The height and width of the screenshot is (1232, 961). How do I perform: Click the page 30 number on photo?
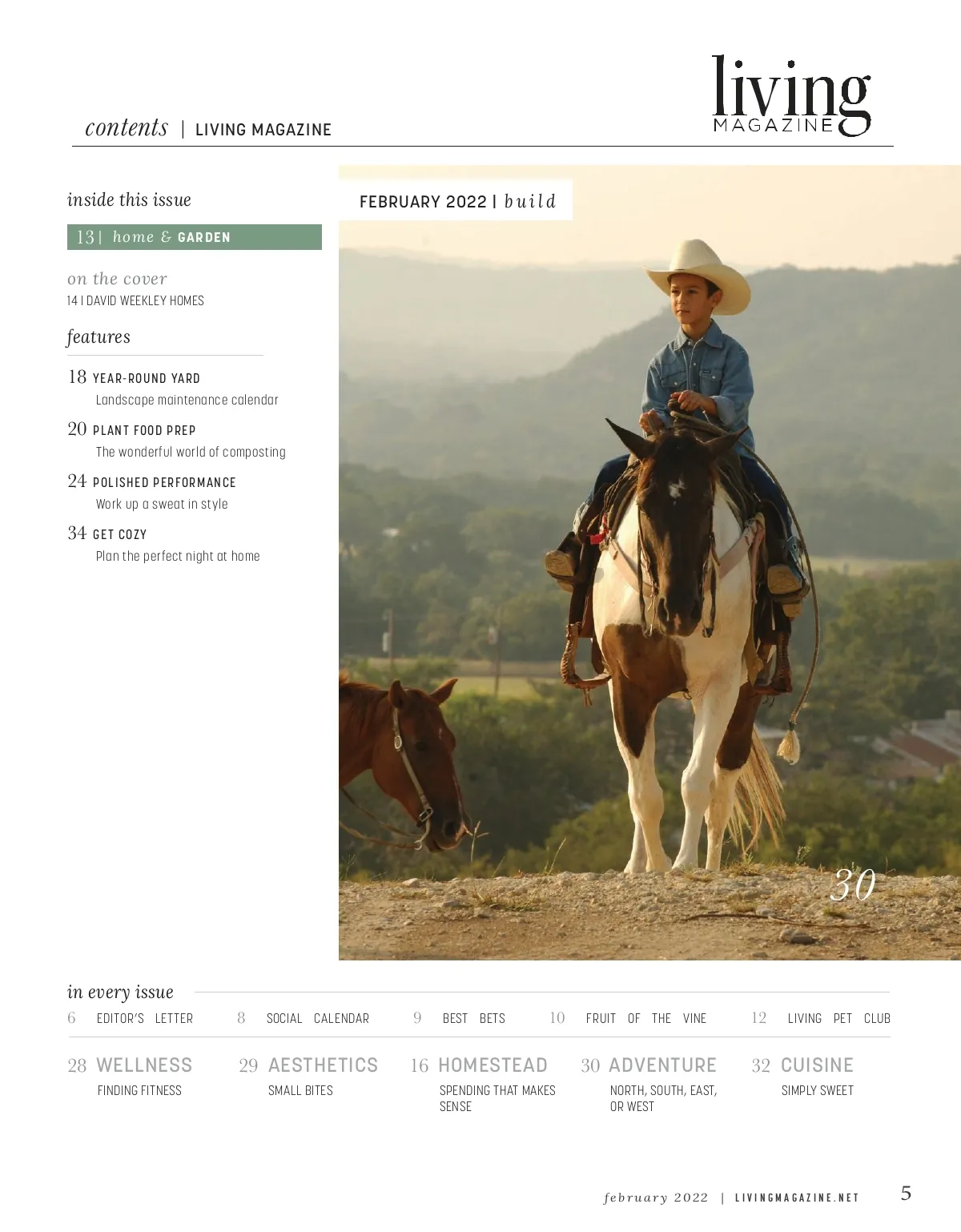click(852, 885)
